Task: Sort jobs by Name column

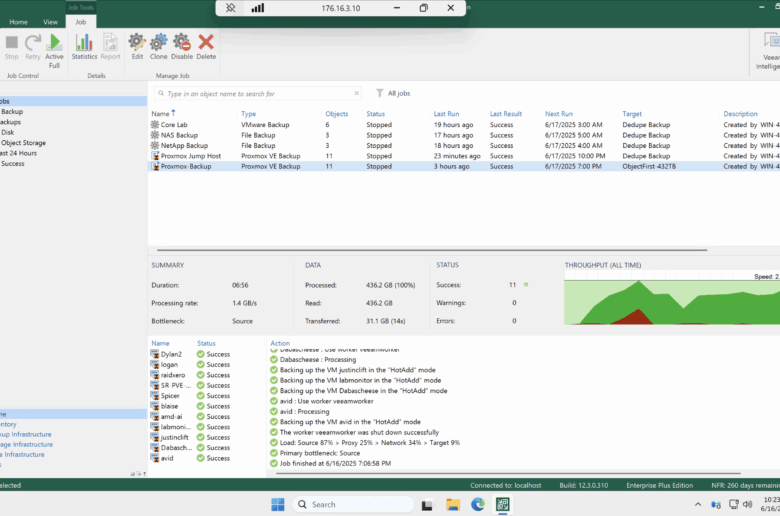Action: click(x=160, y=114)
